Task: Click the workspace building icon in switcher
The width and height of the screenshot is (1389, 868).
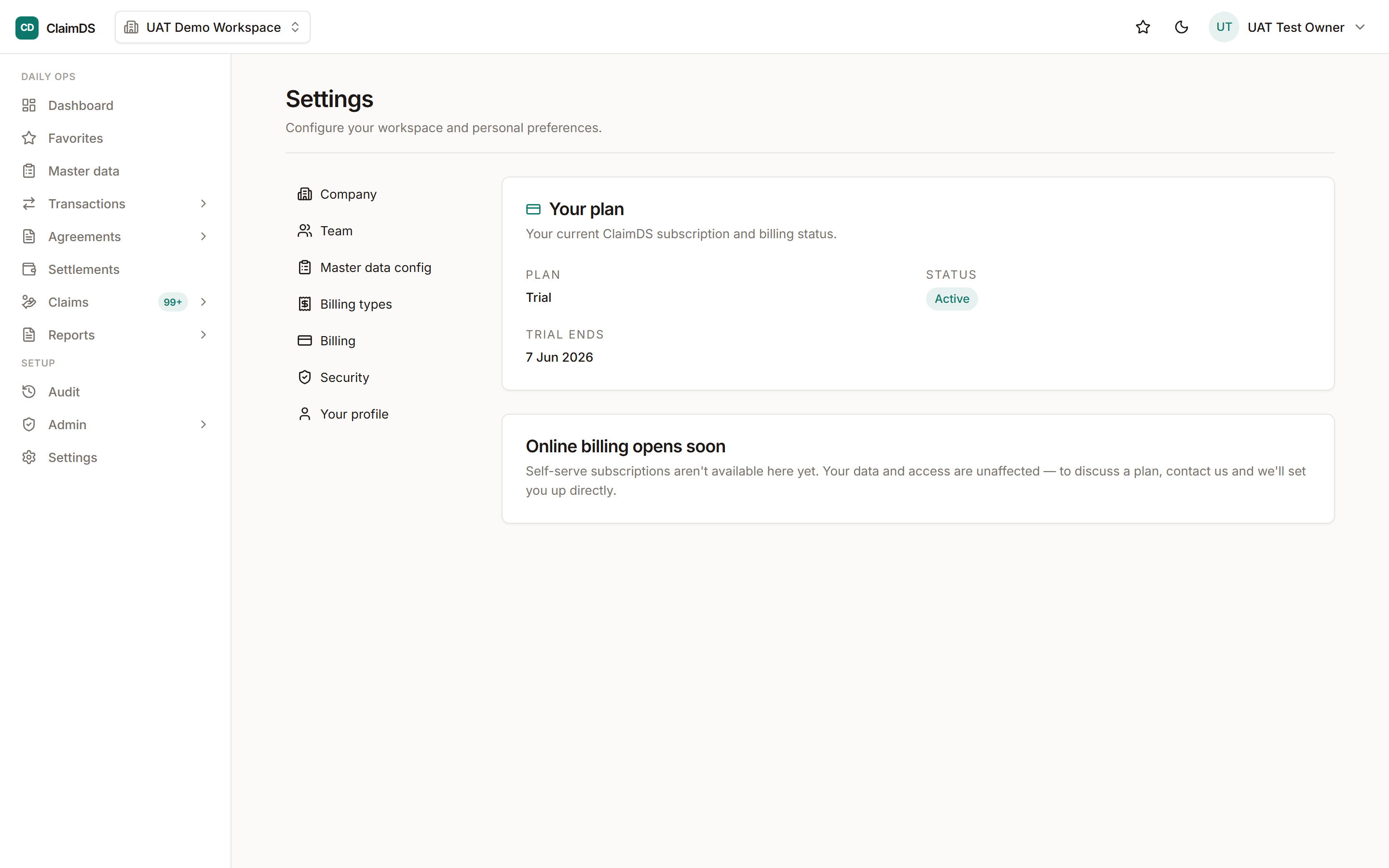Action: 131,27
